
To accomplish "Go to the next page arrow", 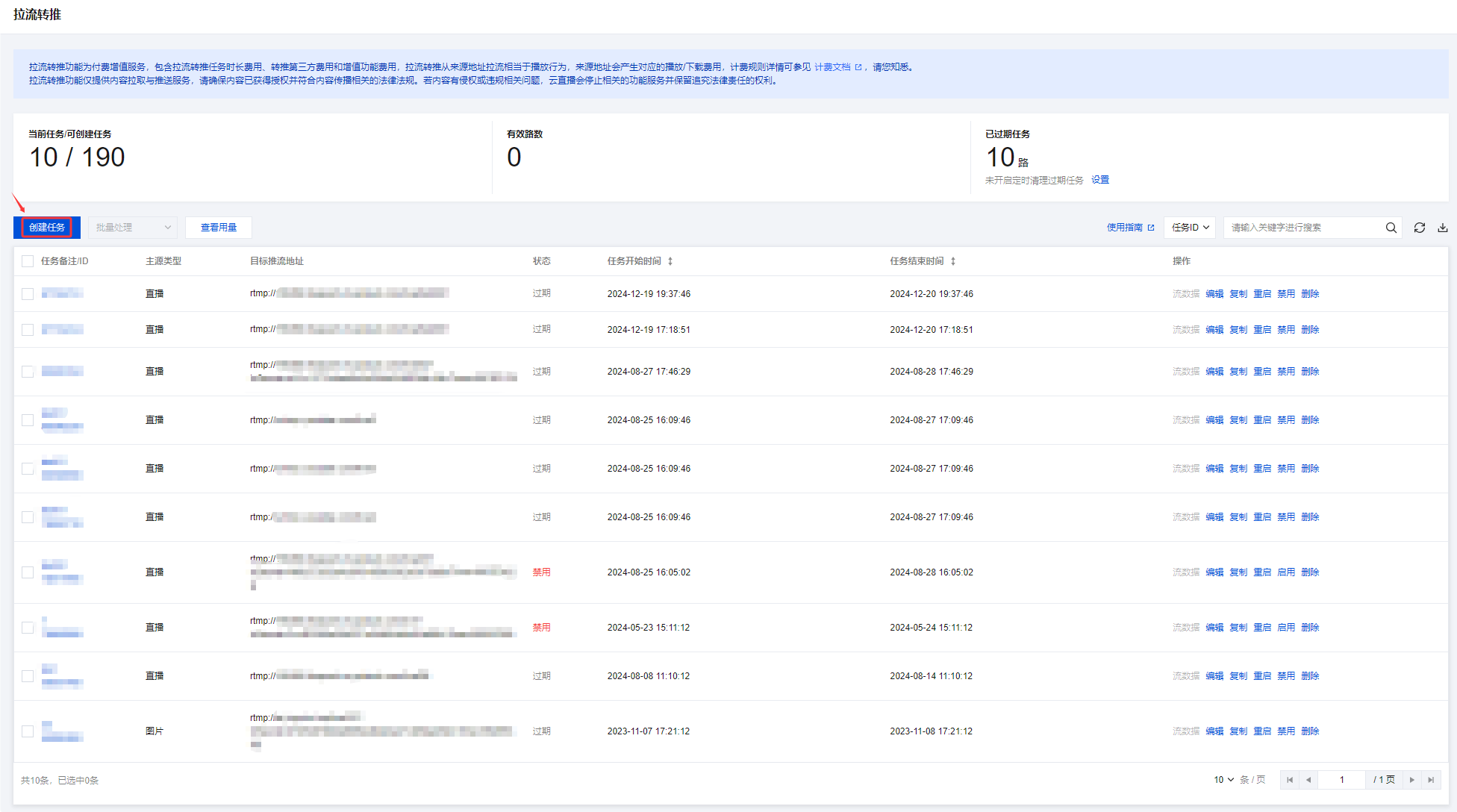I will (x=1411, y=780).
